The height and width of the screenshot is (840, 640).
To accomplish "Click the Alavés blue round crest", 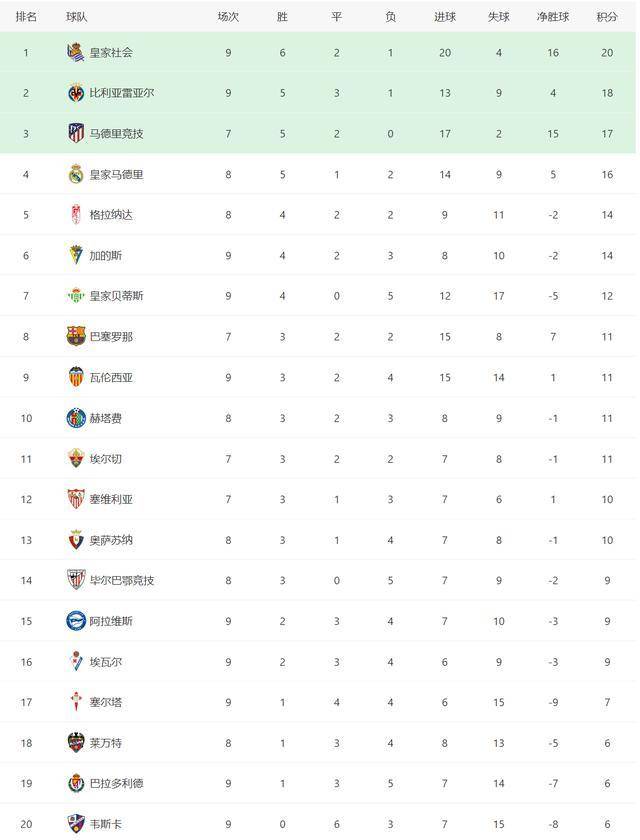I will point(76,621).
